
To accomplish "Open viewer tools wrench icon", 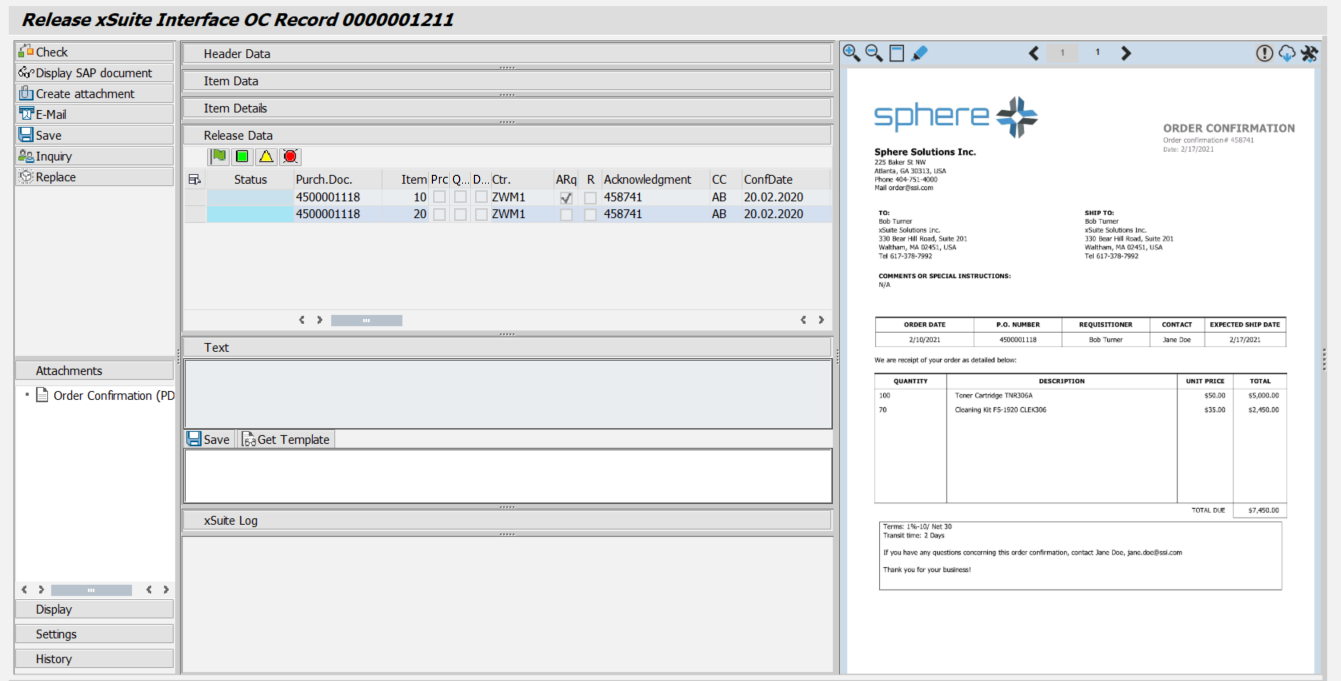I will 1309,53.
